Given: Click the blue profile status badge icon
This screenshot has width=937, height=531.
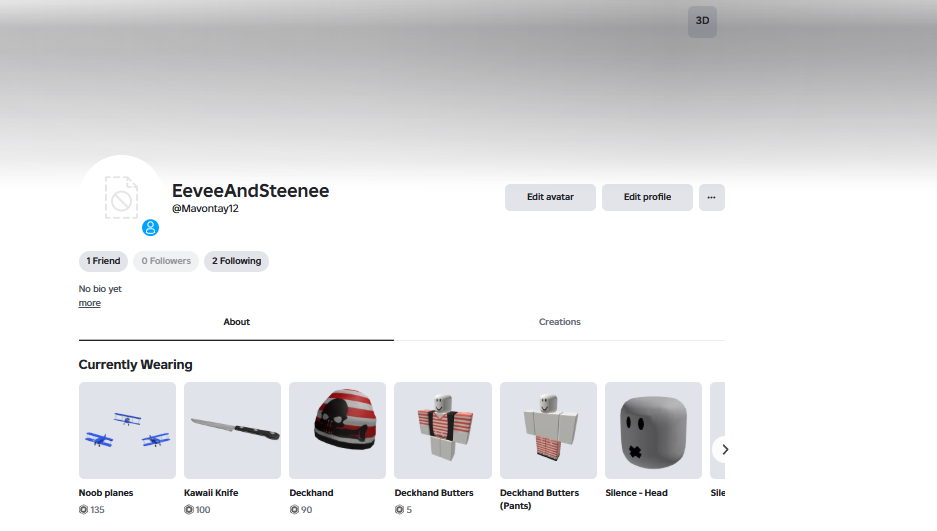Looking at the screenshot, I should coord(150,228).
